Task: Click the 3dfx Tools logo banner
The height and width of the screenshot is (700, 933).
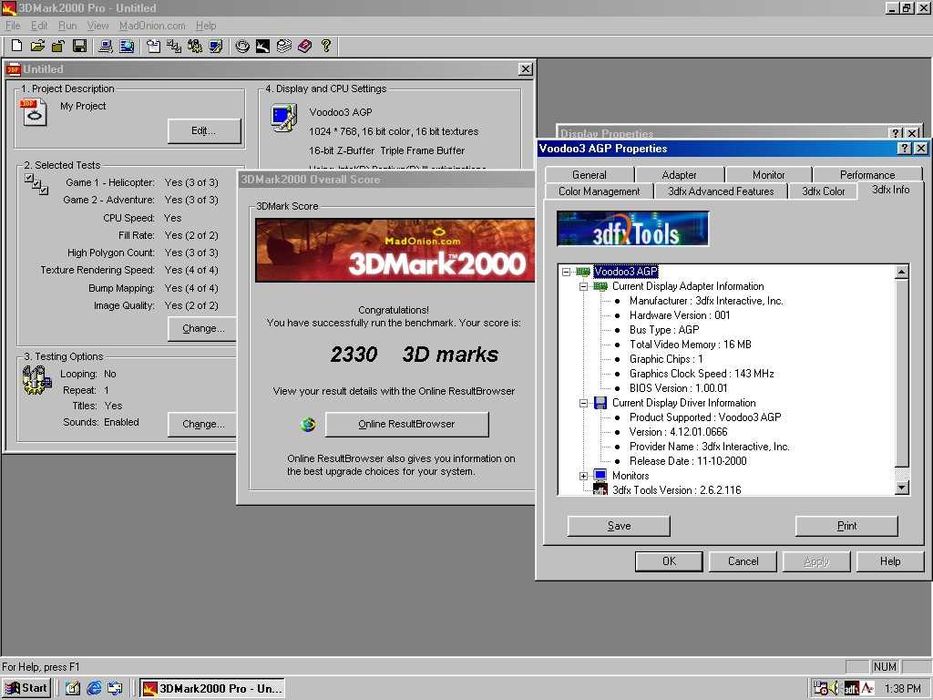Action: pyautogui.click(x=633, y=229)
